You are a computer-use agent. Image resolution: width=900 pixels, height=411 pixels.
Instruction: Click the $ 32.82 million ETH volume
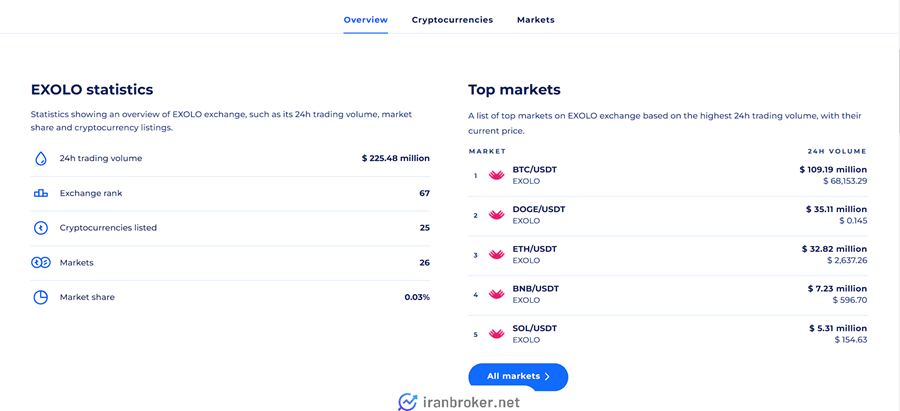[835, 249]
